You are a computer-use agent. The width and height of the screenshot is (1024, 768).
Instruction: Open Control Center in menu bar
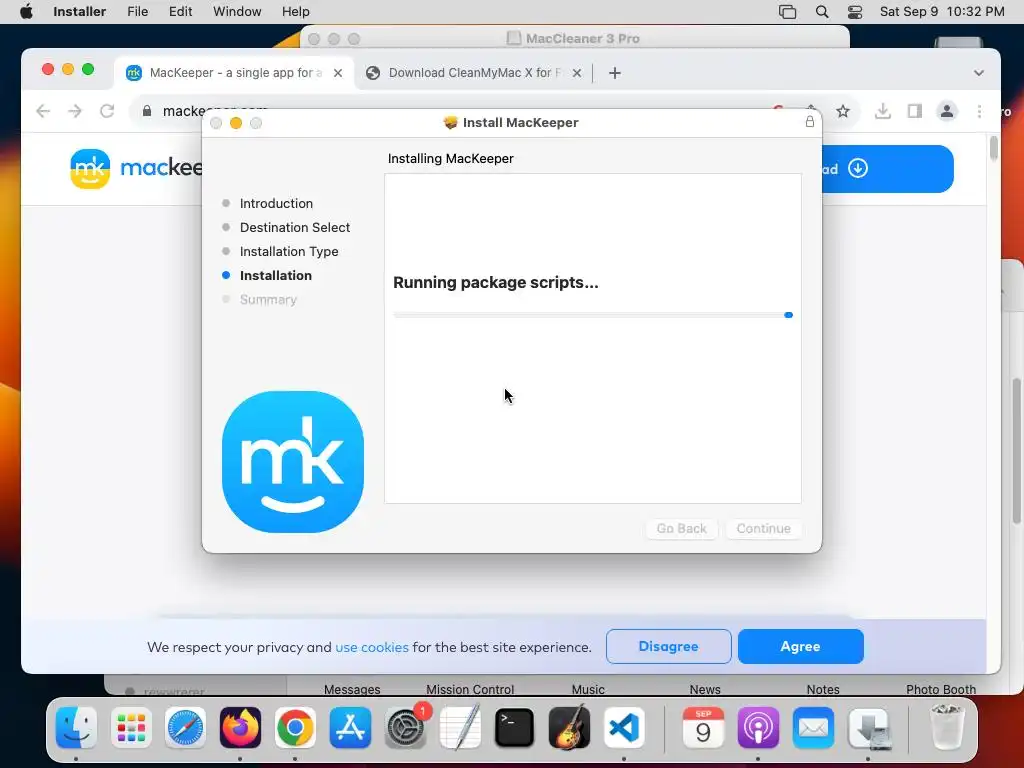(x=855, y=12)
